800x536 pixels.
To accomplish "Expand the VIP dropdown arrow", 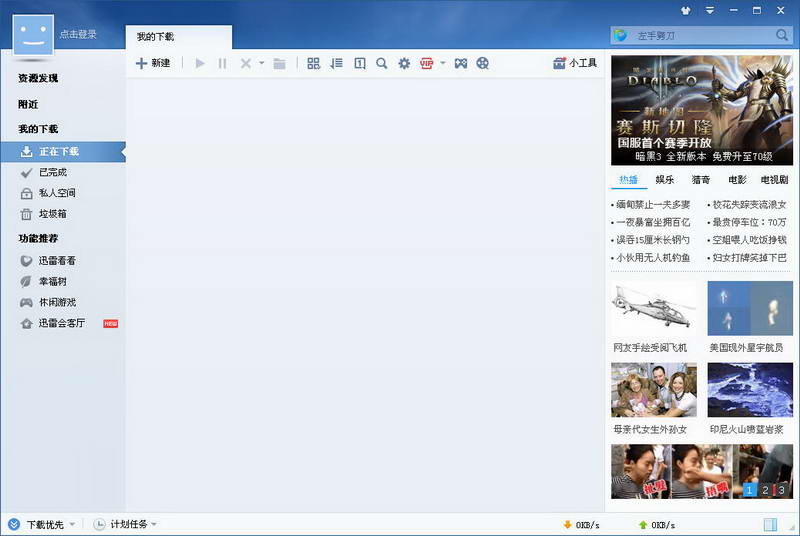I will coord(443,63).
